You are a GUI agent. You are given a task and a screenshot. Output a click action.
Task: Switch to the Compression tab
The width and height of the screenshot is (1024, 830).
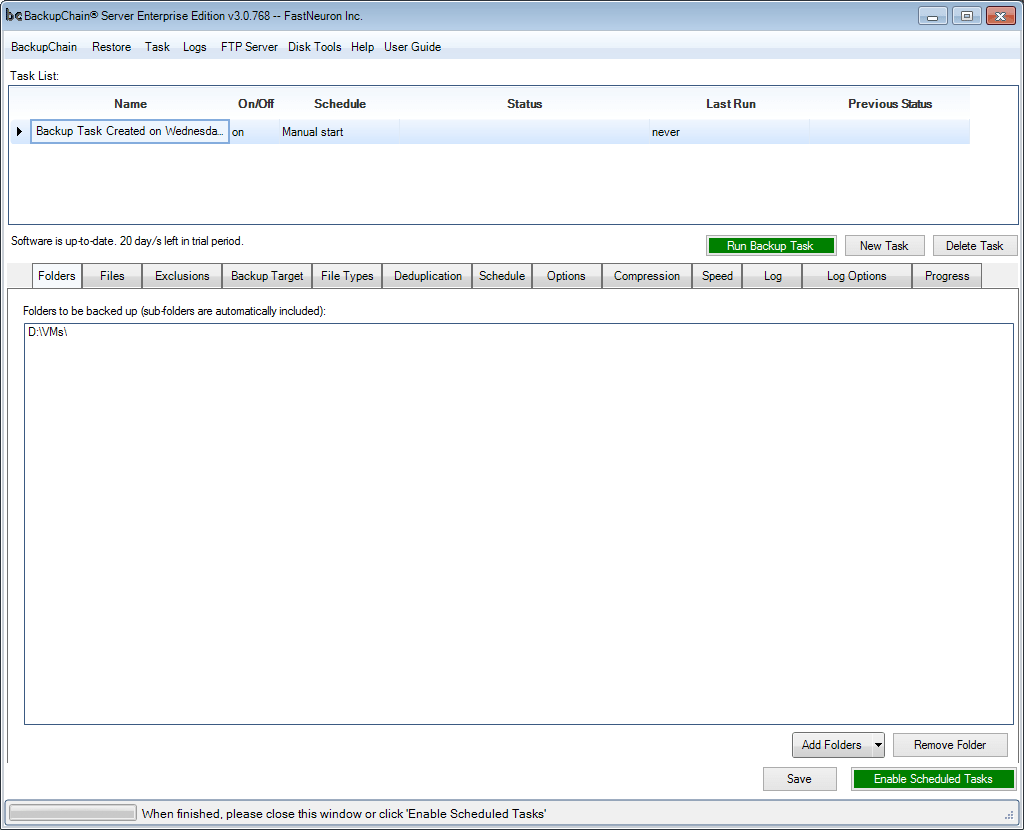coord(647,276)
